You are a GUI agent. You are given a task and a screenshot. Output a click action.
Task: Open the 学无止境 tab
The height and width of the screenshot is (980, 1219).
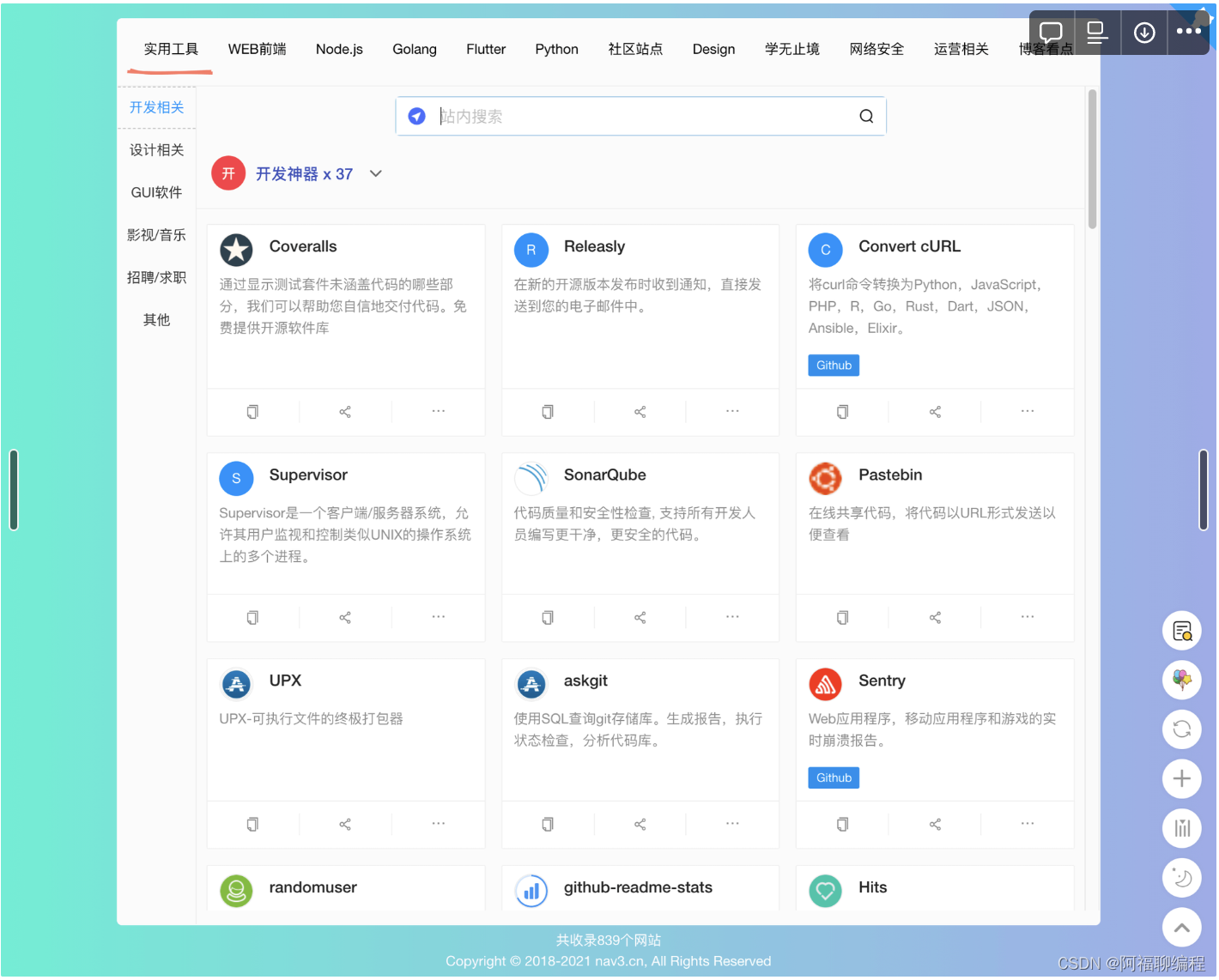click(x=792, y=50)
